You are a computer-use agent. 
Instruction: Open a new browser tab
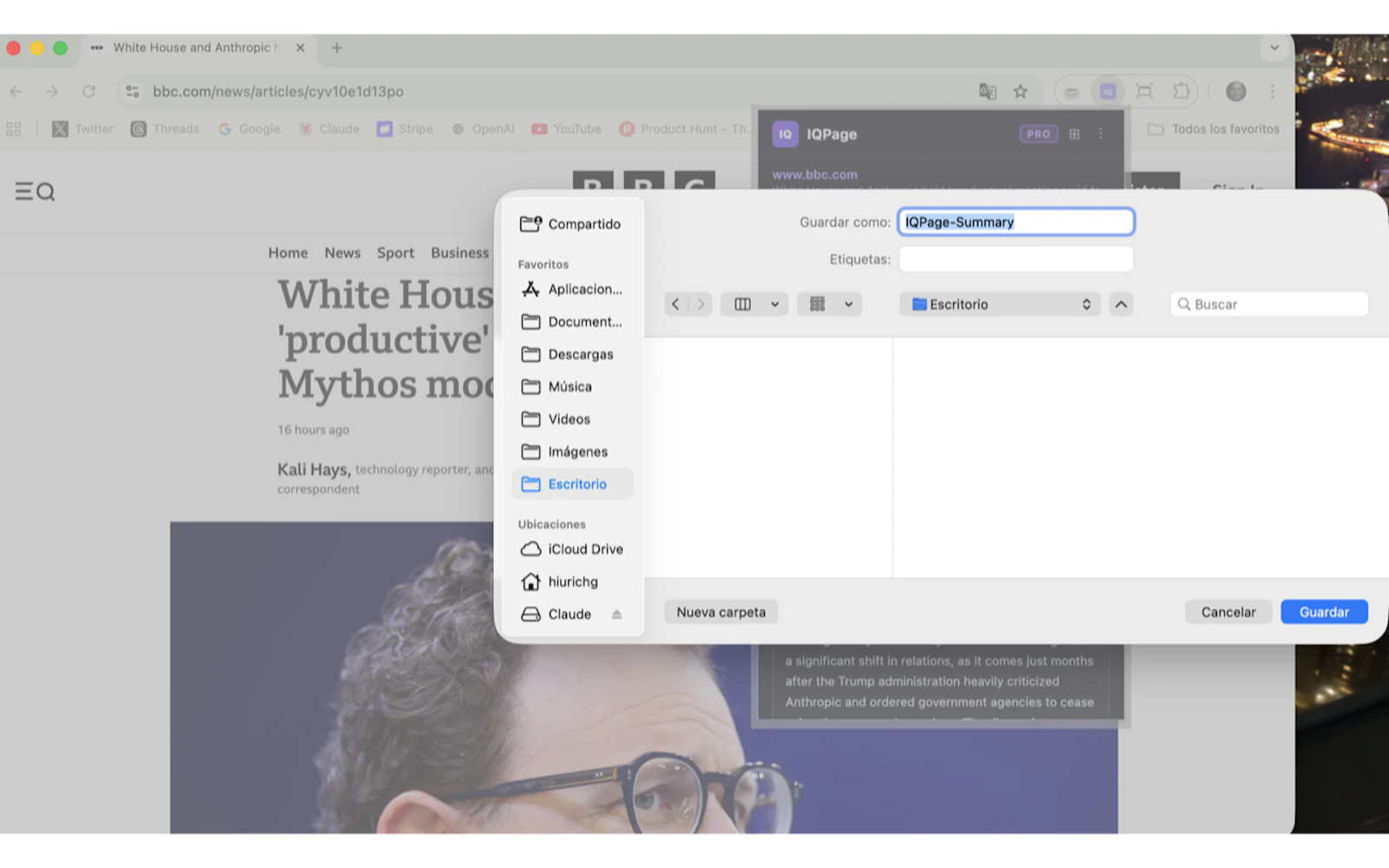pyautogui.click(x=337, y=48)
